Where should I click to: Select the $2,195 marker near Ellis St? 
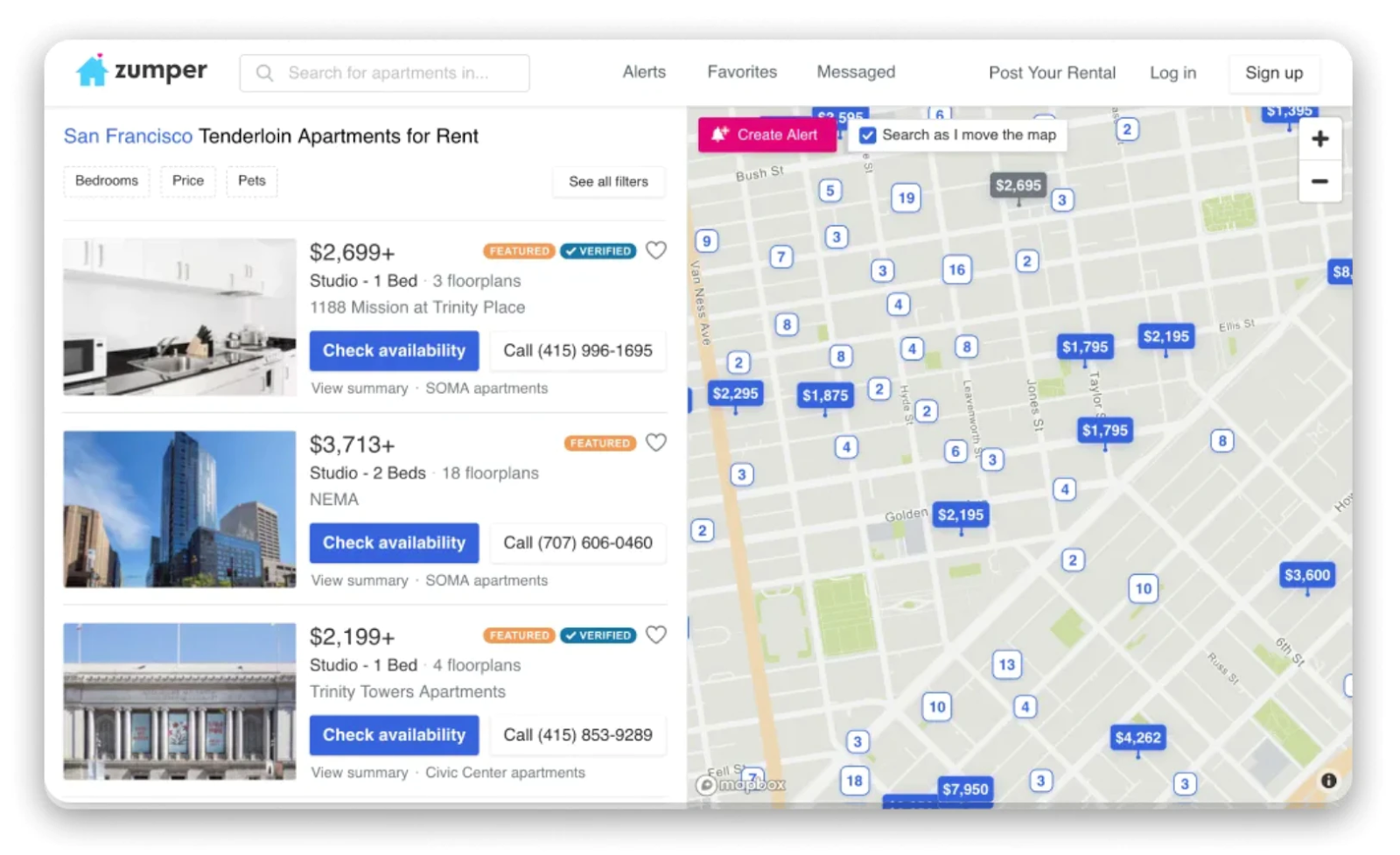point(1166,337)
